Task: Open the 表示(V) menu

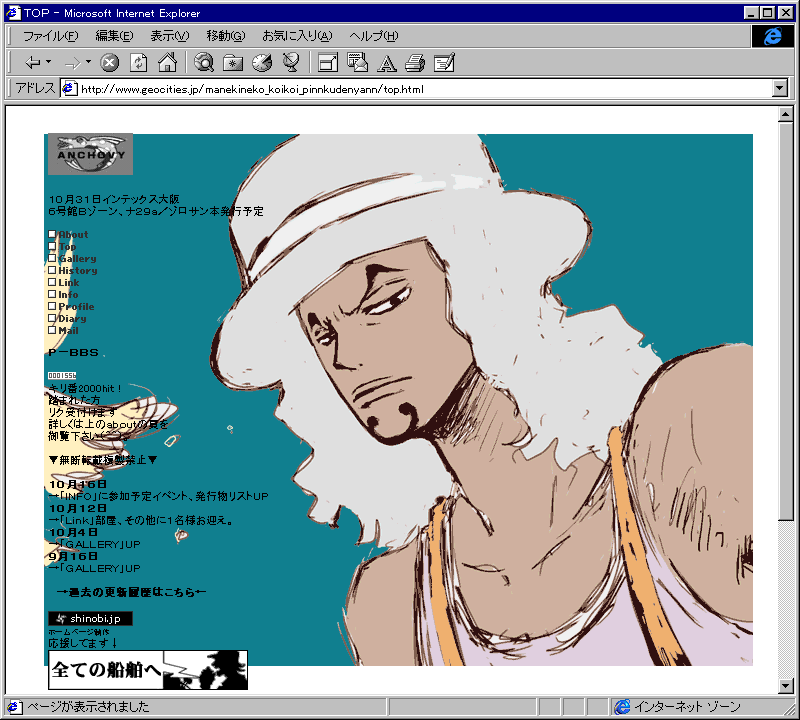Action: point(169,36)
